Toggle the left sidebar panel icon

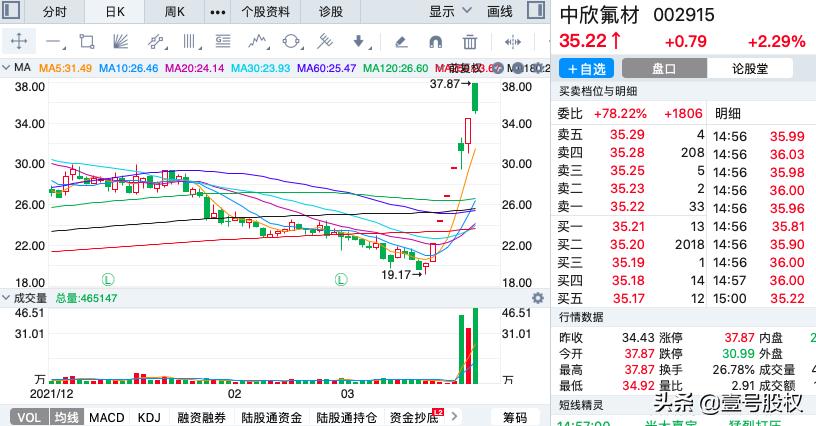10,10
